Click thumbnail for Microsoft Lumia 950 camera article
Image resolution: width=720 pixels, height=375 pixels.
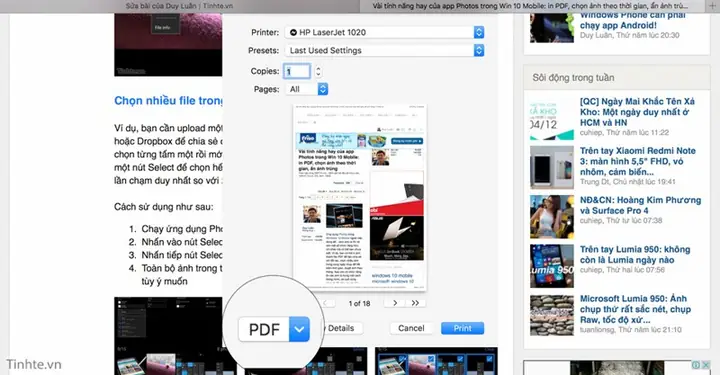(x=551, y=315)
